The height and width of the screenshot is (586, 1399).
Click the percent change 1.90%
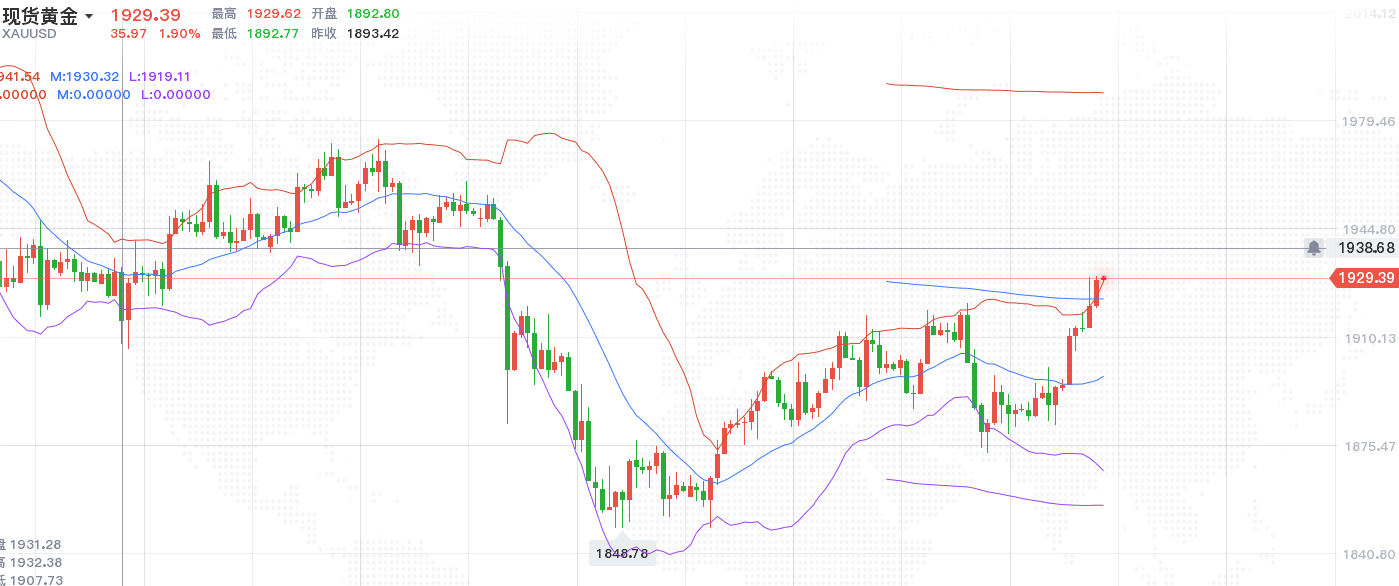tap(180, 33)
